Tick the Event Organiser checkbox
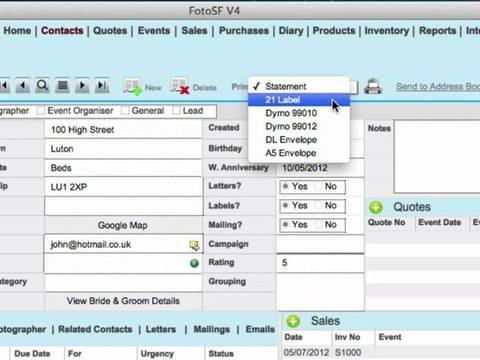The width and height of the screenshot is (480, 360). pos(41,111)
